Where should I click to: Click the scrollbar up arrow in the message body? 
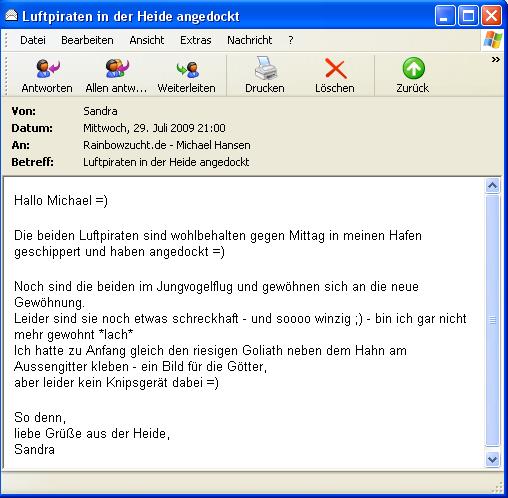point(493,186)
